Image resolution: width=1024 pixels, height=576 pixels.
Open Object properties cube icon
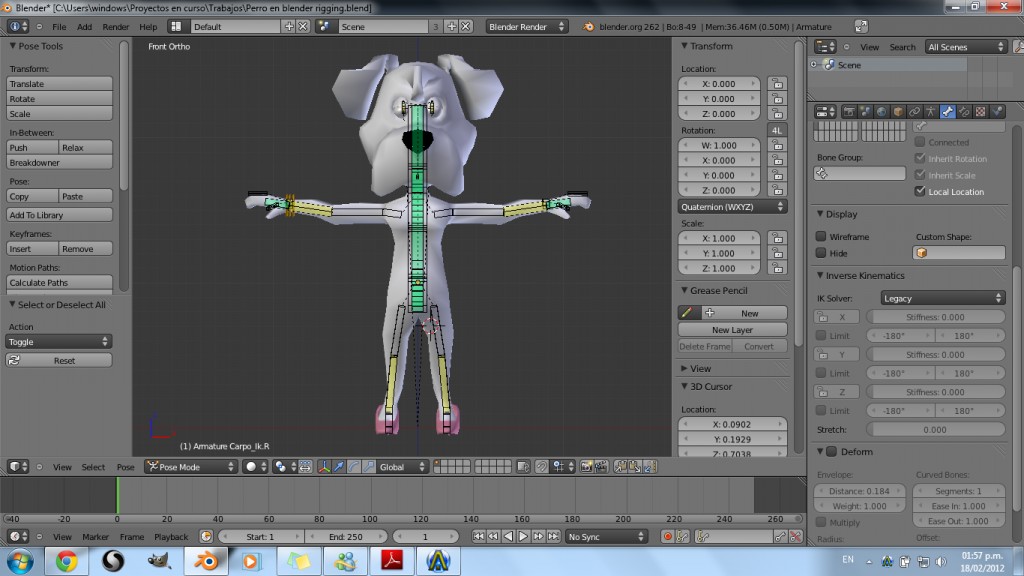tap(898, 111)
